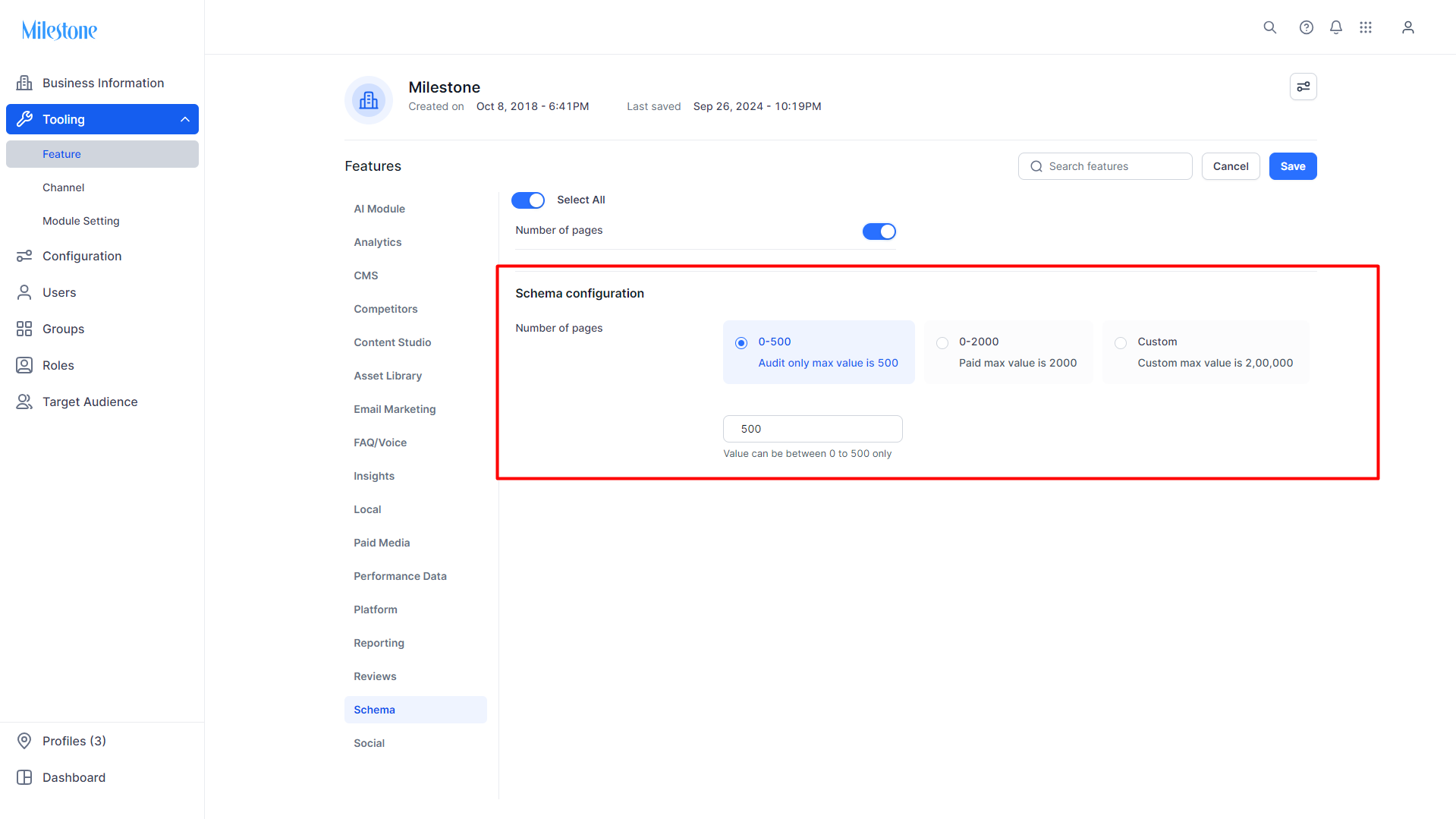1456x819 pixels.
Task: Toggle the Select All switch
Action: pos(528,200)
